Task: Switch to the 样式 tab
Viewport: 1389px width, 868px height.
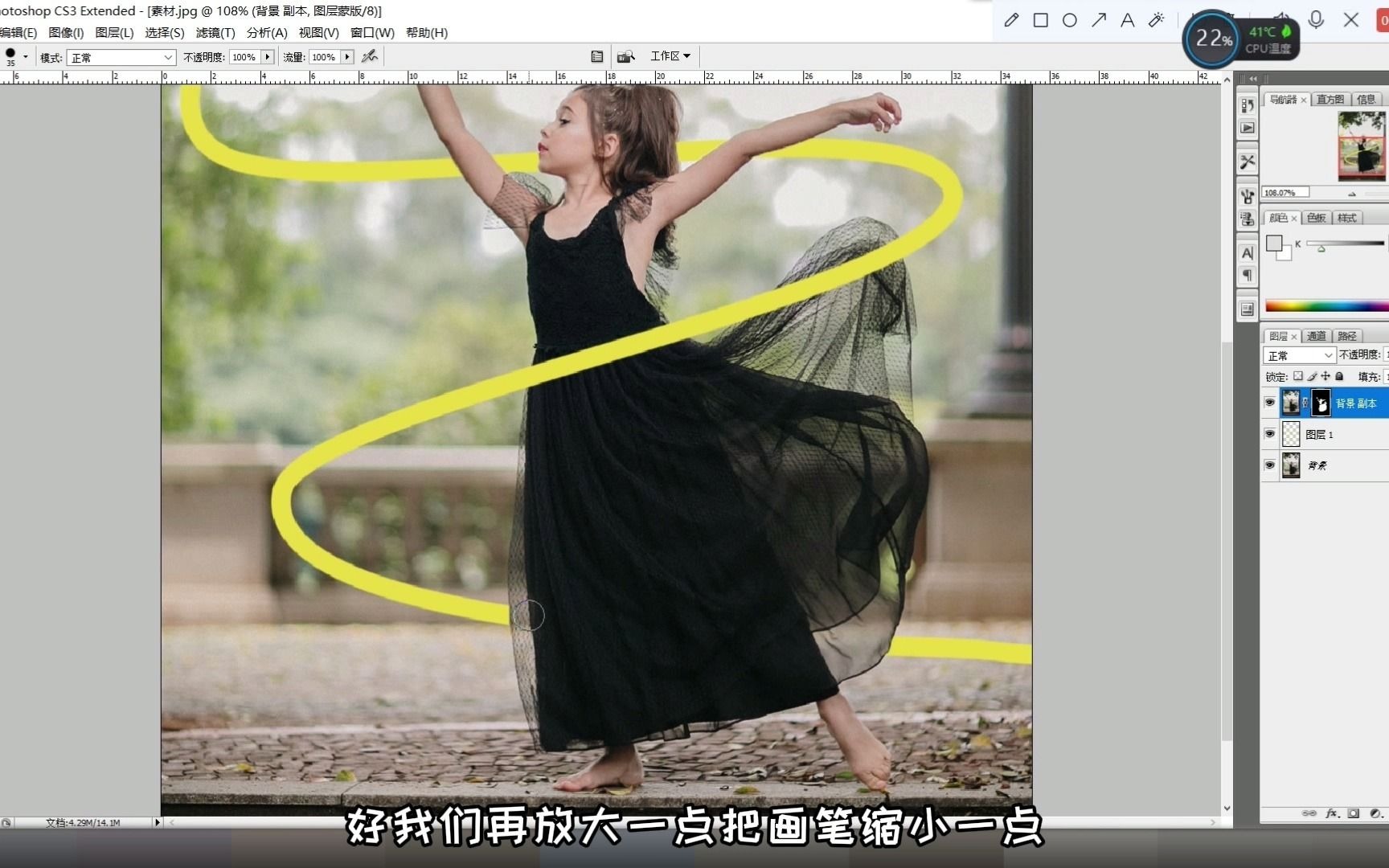Action: click(x=1347, y=218)
